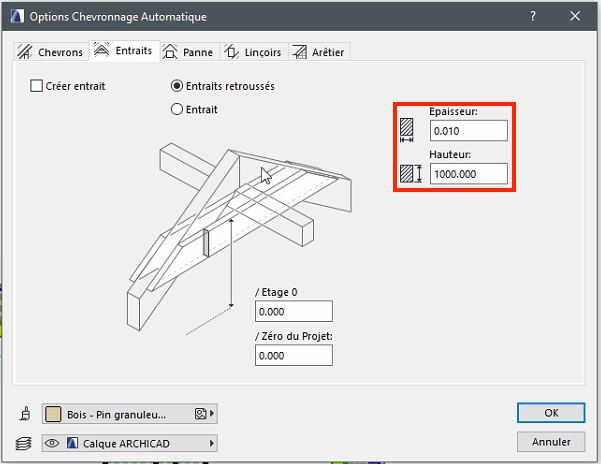Click the Bois - Pin granuleux color swatch
The image size is (601, 464).
53,414
